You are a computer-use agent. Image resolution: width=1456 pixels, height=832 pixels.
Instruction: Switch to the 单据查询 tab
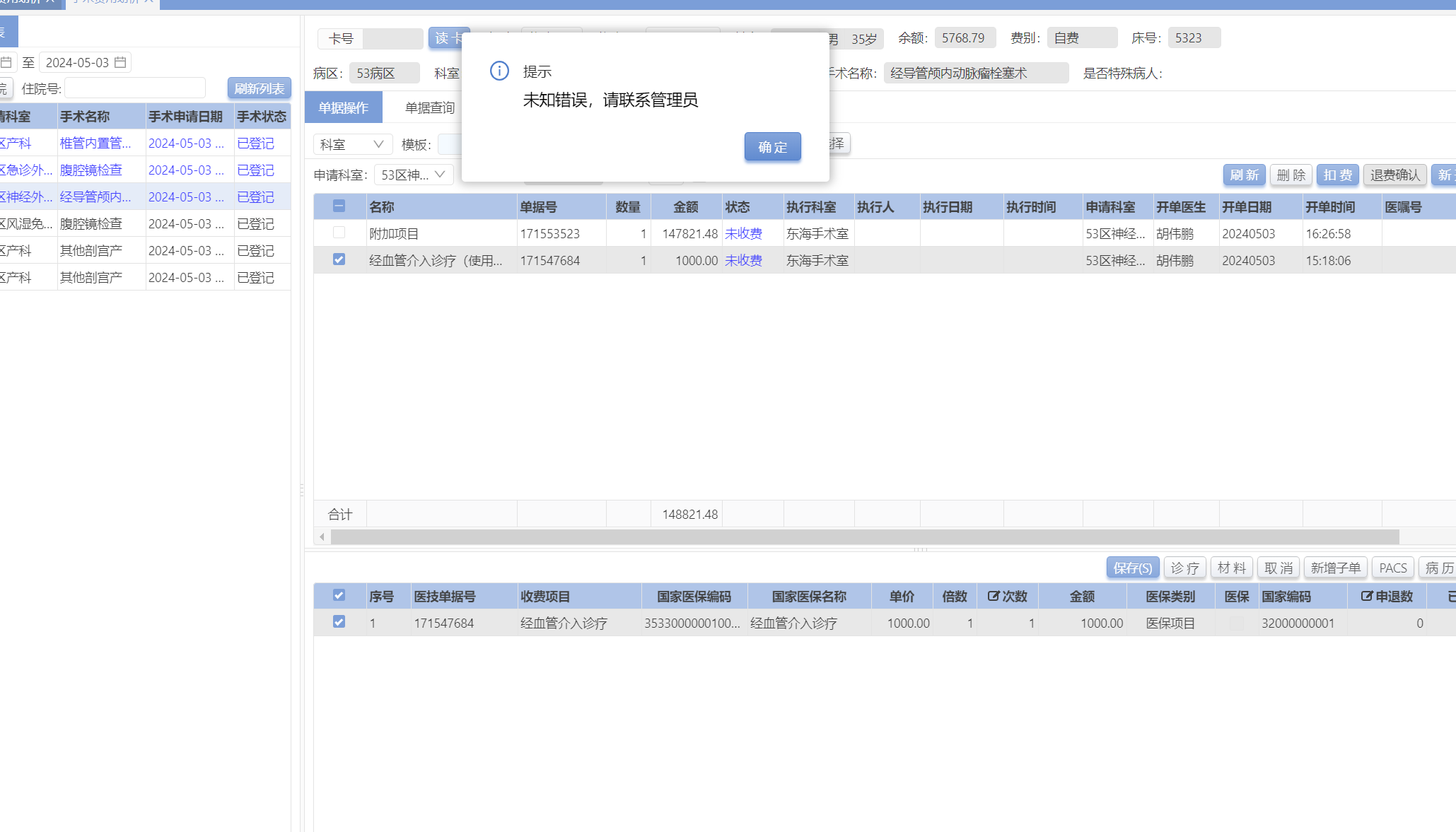[429, 107]
